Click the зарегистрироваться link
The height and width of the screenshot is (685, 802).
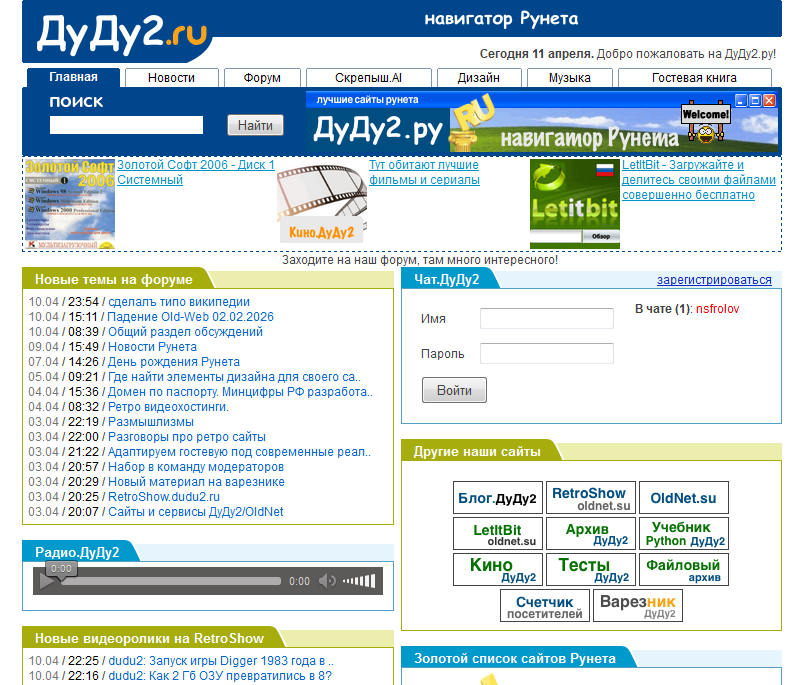[x=714, y=280]
